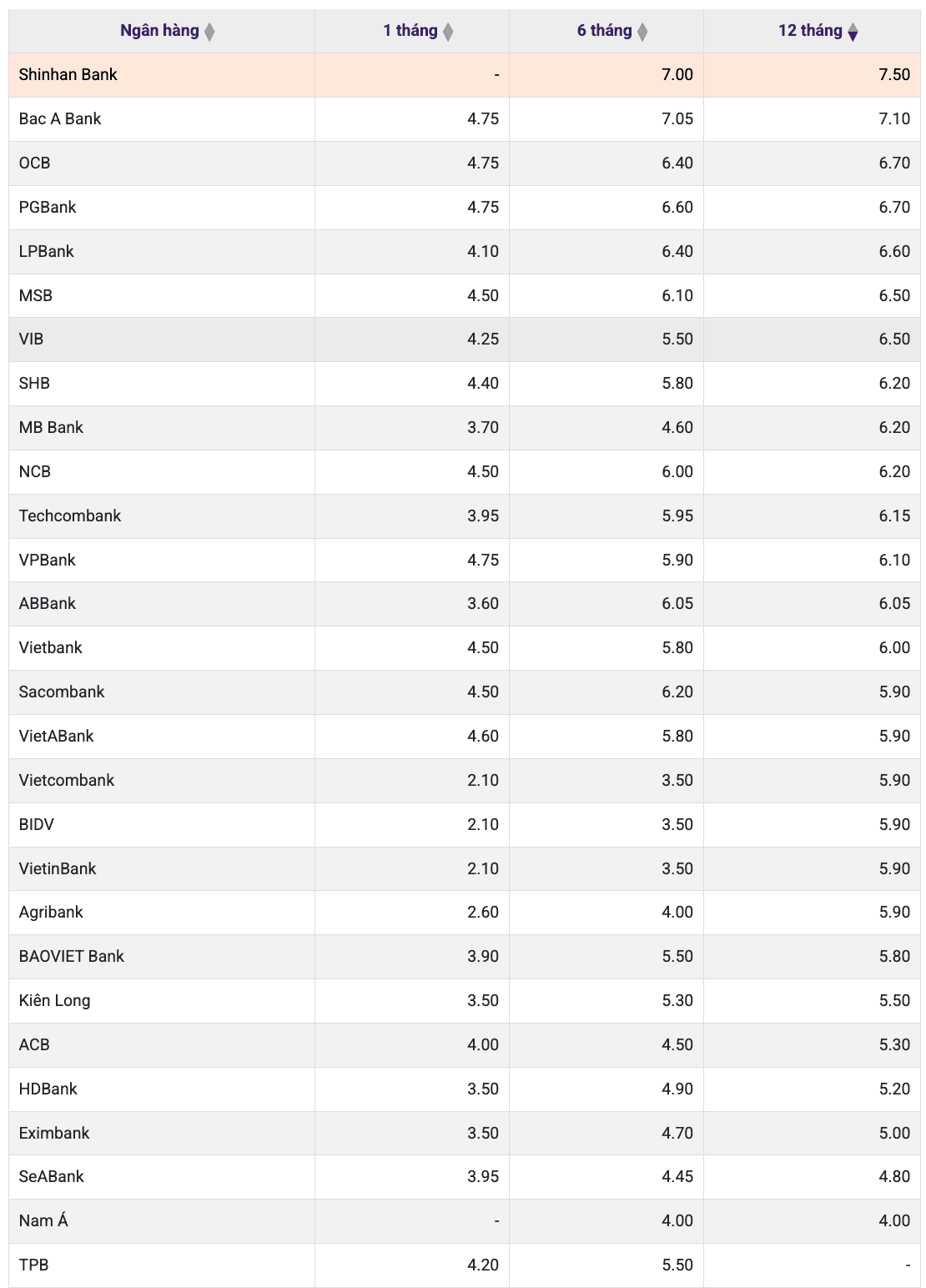This screenshot has height=1288, width=926.
Task: Click Bac A Bank's 7.05 rate cell
Action: click(x=606, y=119)
